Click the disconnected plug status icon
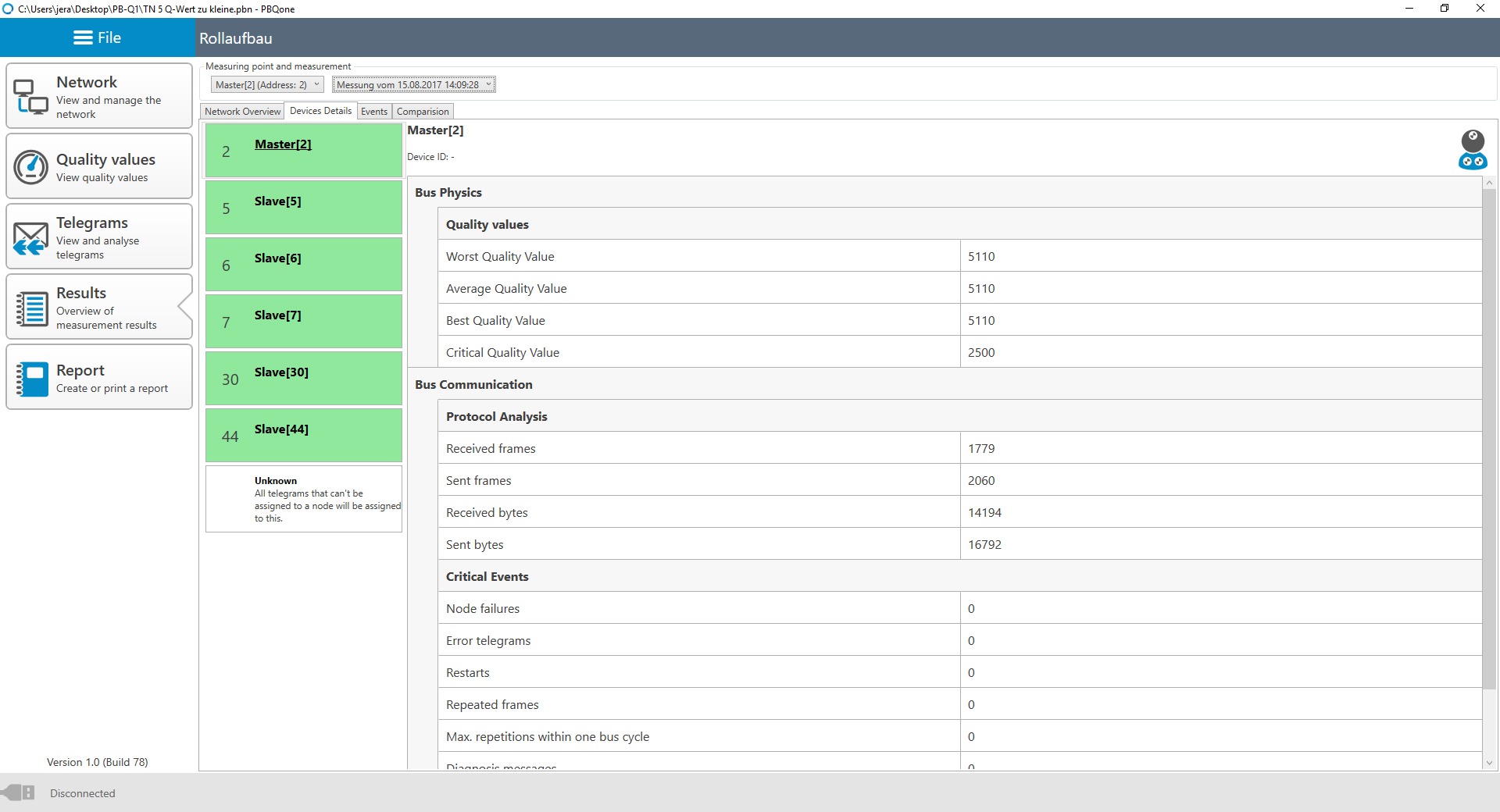 [19, 793]
